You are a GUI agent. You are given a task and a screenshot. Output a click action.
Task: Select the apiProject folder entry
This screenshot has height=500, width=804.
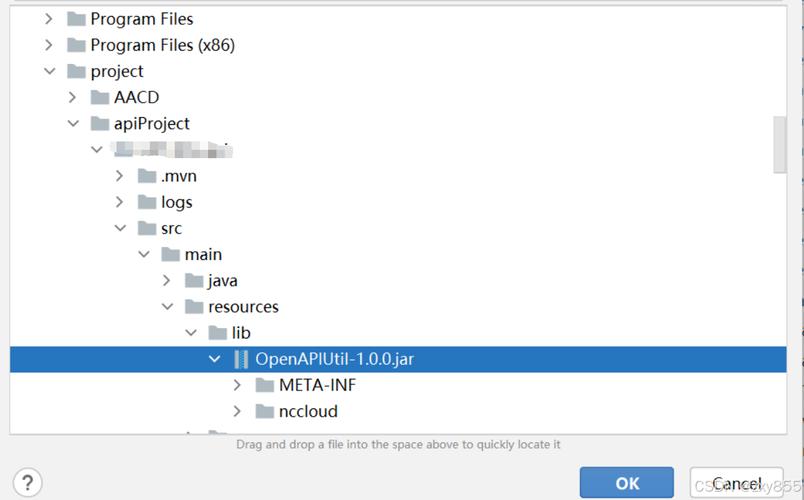pos(151,123)
